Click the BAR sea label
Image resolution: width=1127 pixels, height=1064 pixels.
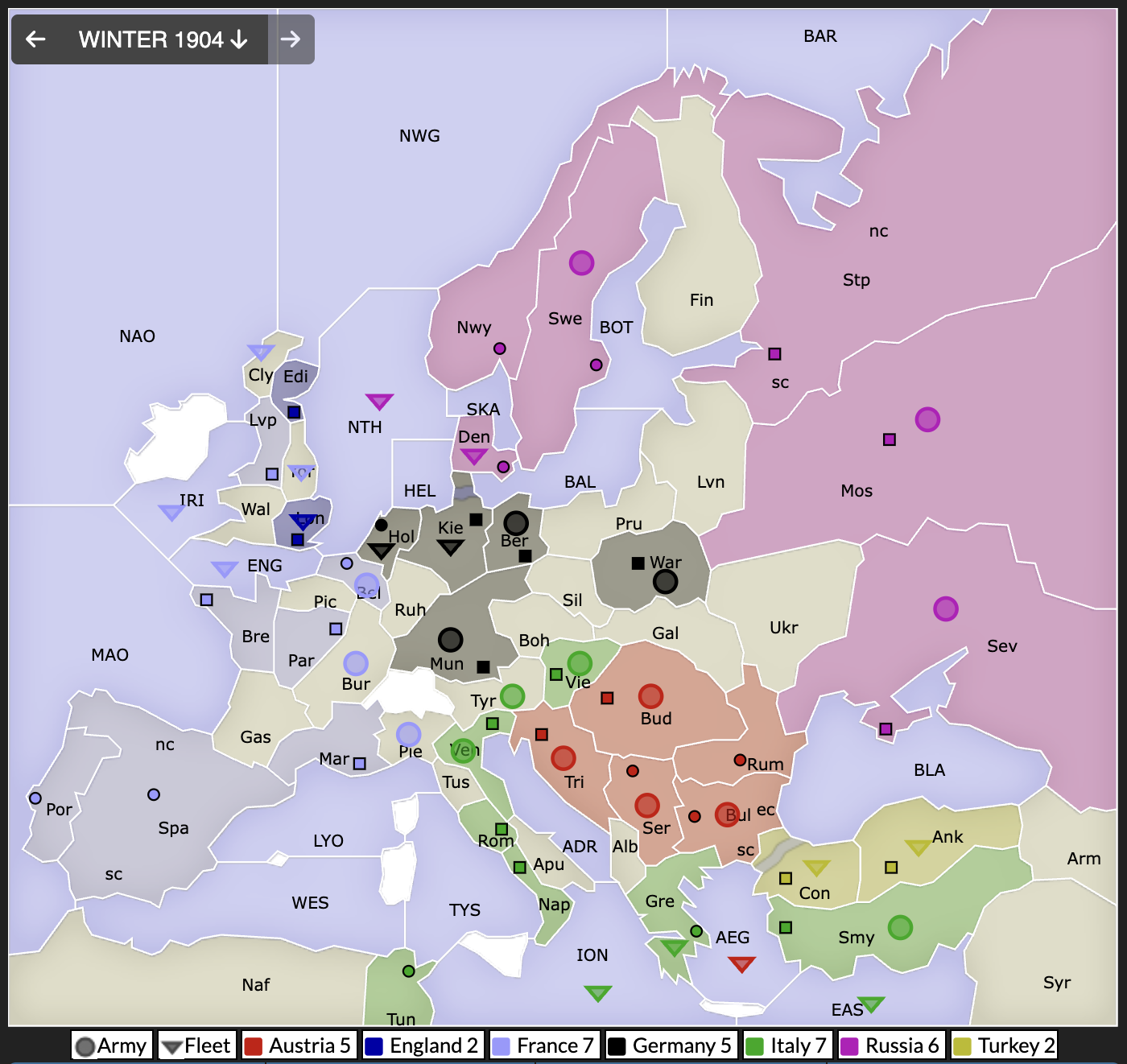[820, 36]
